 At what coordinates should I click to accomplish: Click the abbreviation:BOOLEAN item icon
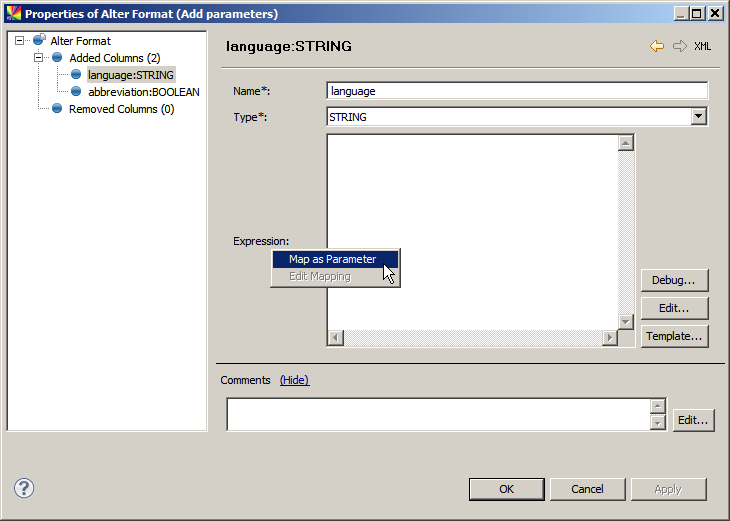76,92
